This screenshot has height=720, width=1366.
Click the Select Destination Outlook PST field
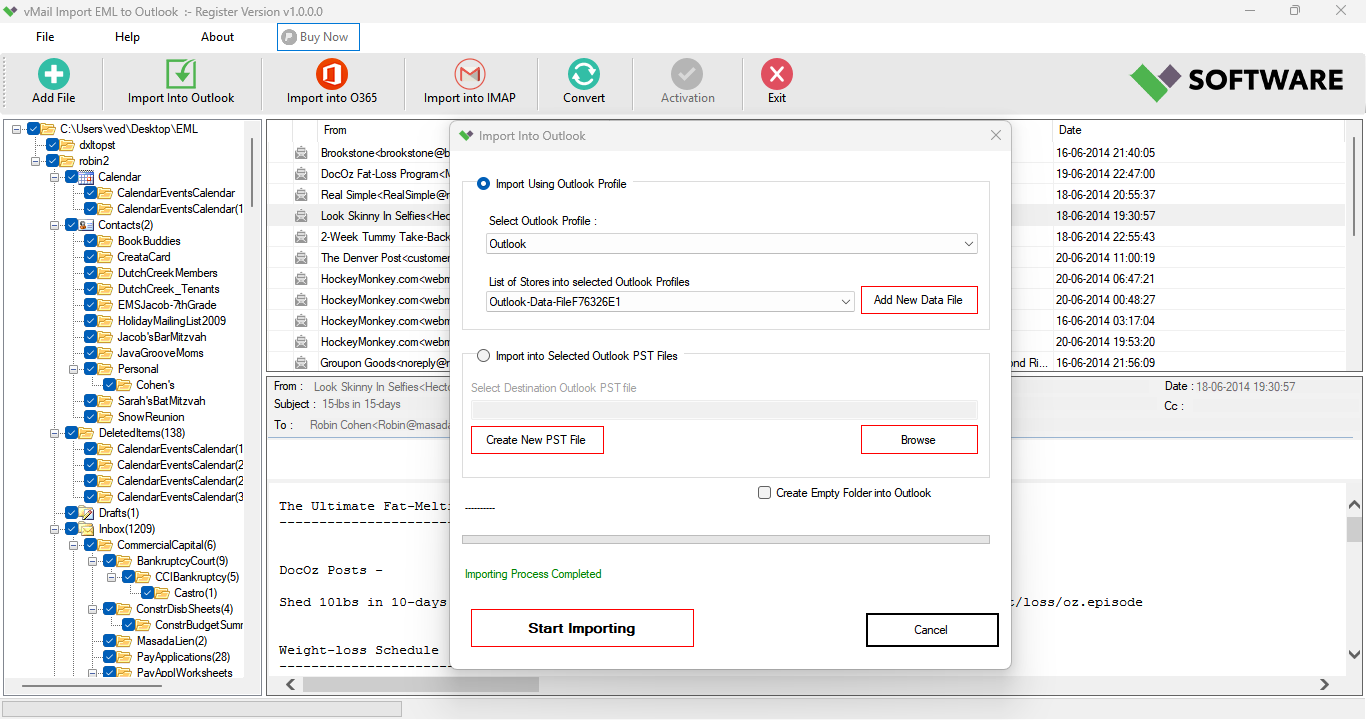724,409
